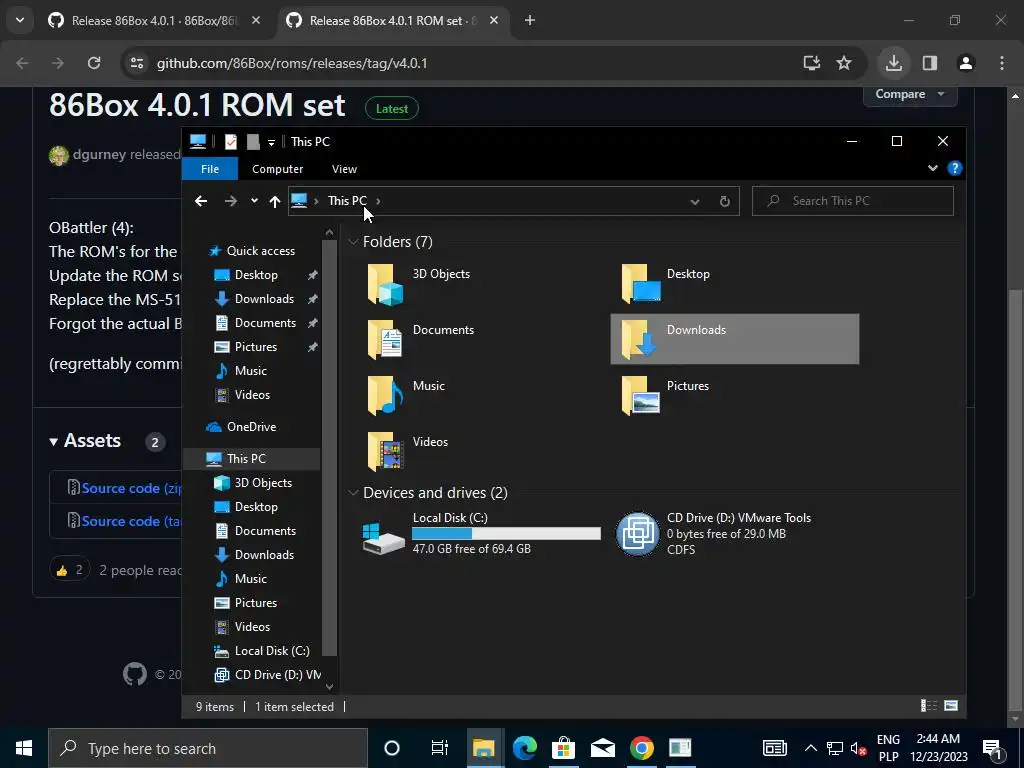
Task: Open Chrome downloads panel
Action: pyautogui.click(x=894, y=63)
